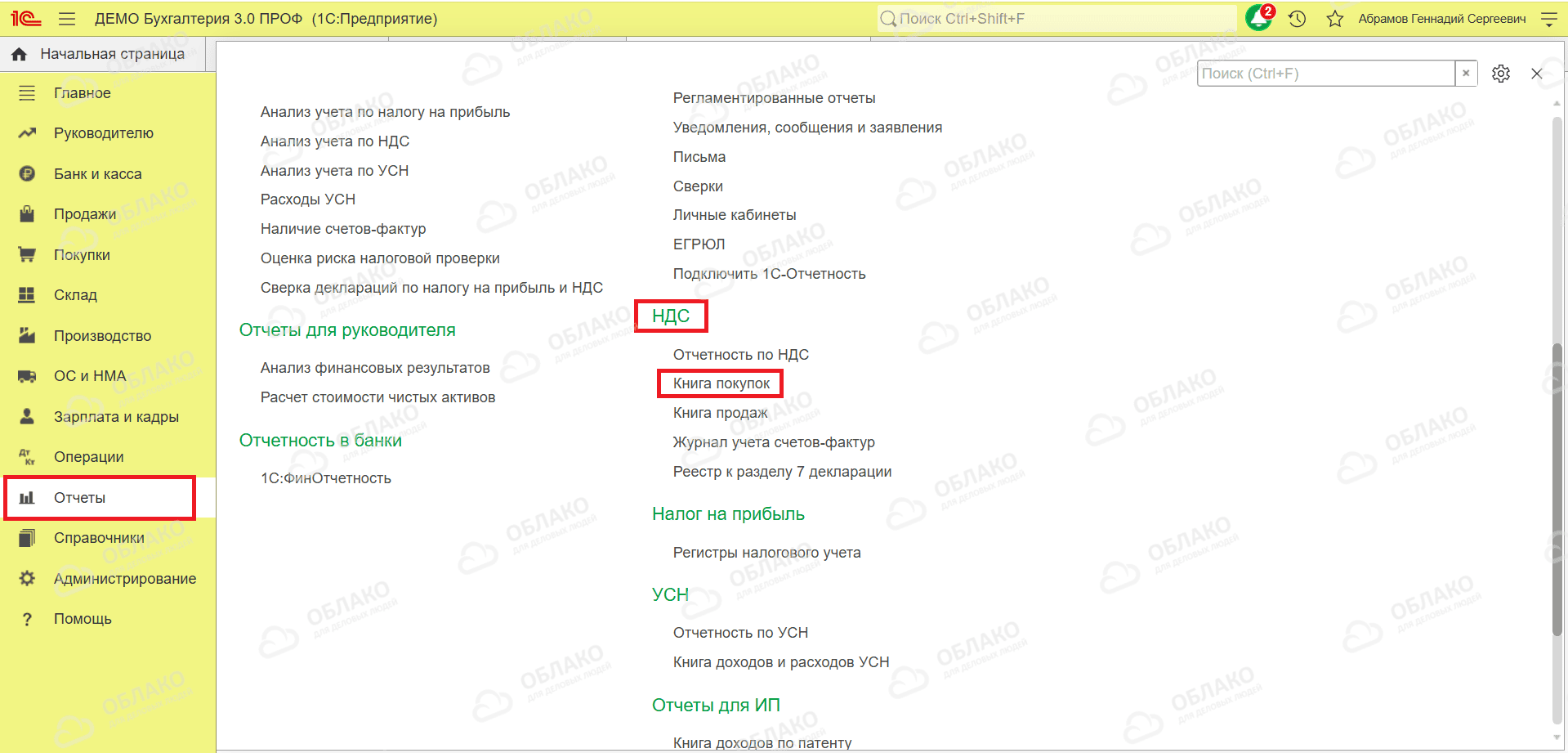Screen dimensions: 1568x753
Task: Open 1С:ФинОтчетность
Action: (326, 478)
